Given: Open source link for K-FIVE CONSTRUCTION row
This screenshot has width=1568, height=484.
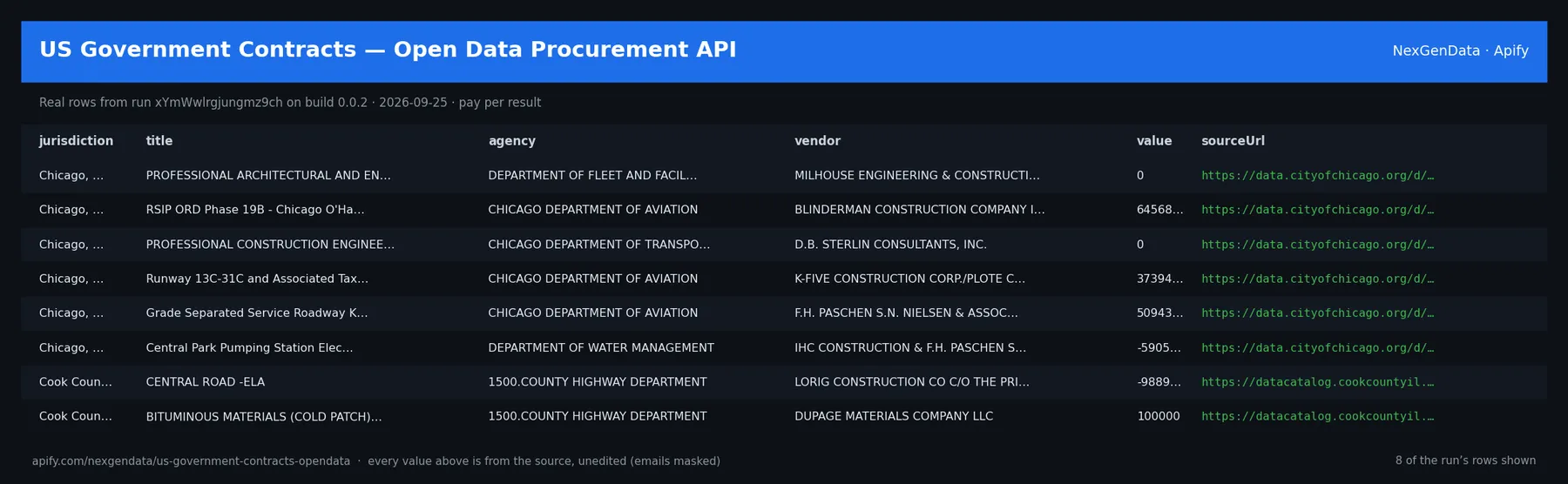Looking at the screenshot, I should (x=1317, y=279).
